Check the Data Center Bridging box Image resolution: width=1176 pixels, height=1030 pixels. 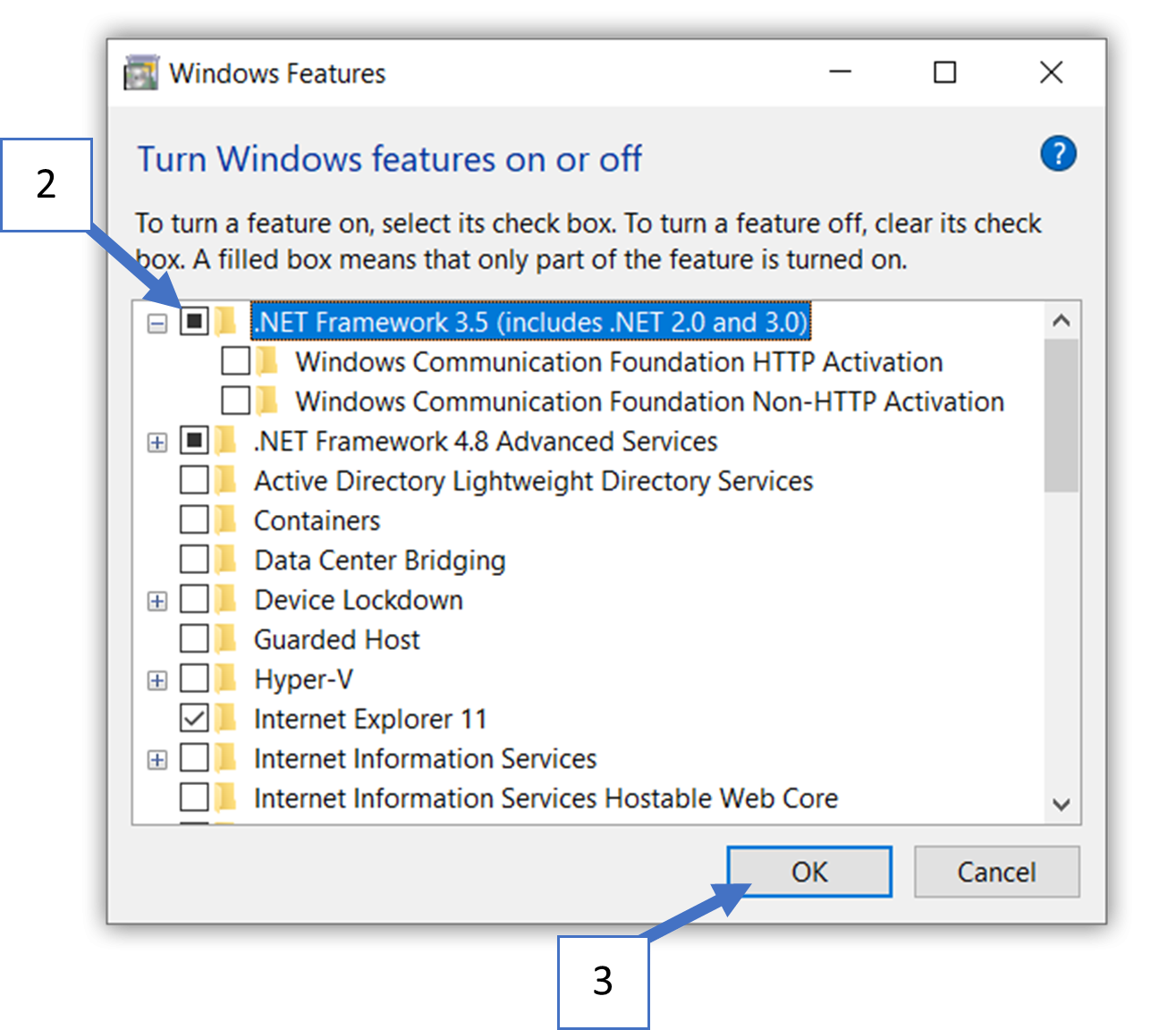click(x=194, y=560)
